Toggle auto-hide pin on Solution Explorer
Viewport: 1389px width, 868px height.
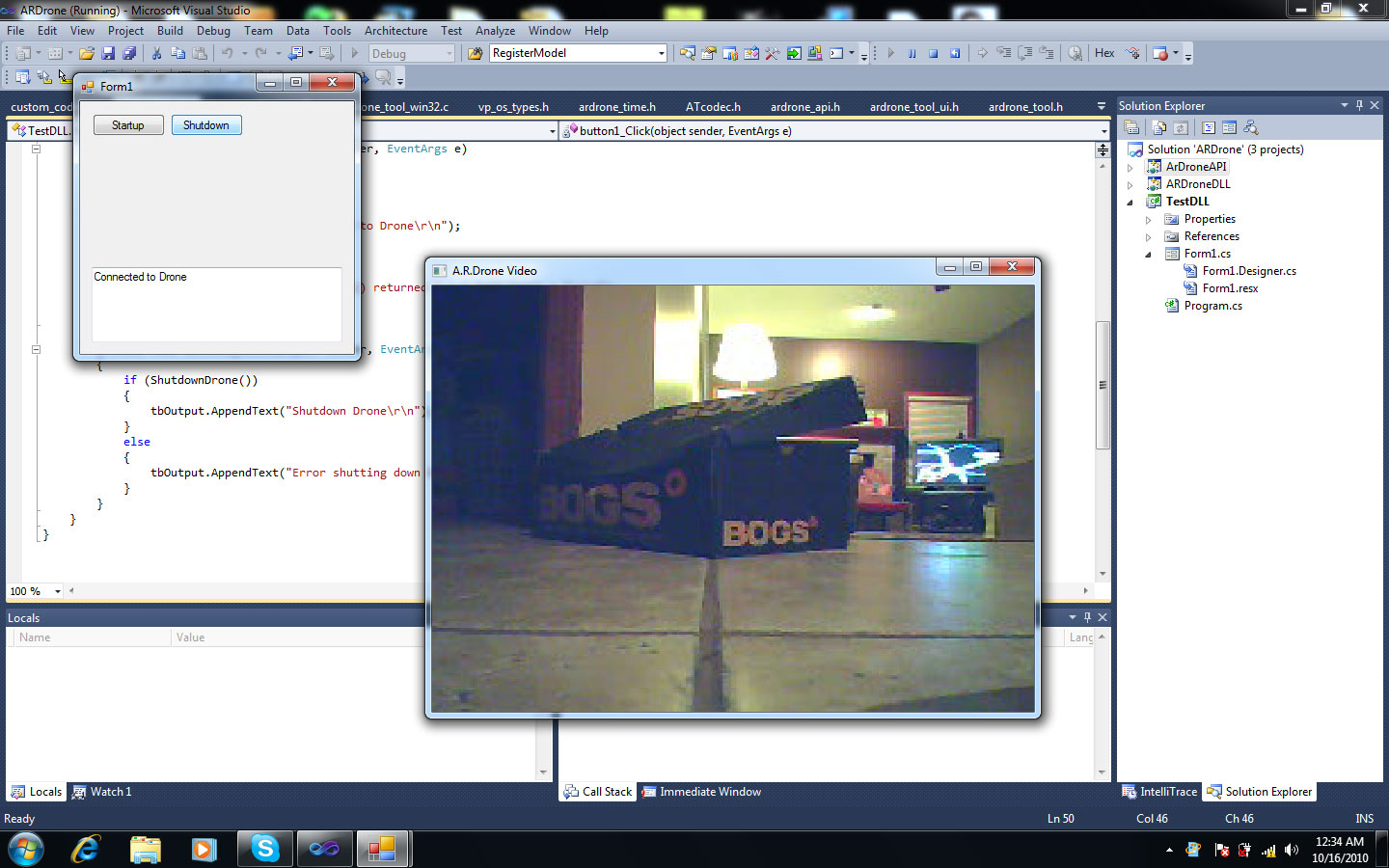pyautogui.click(x=1359, y=105)
